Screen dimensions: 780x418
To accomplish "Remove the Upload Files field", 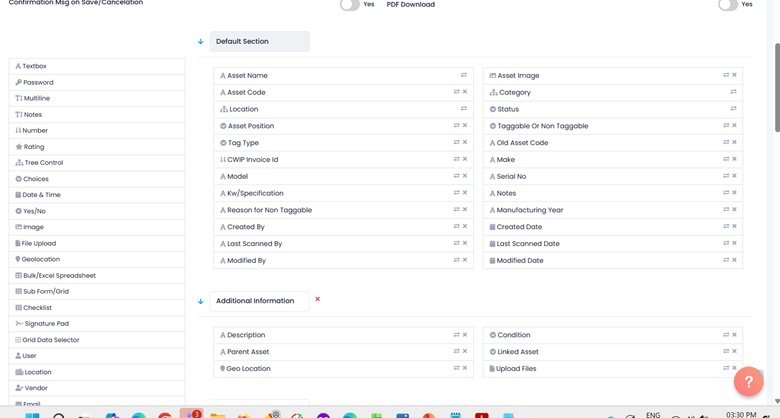I will [734, 368].
